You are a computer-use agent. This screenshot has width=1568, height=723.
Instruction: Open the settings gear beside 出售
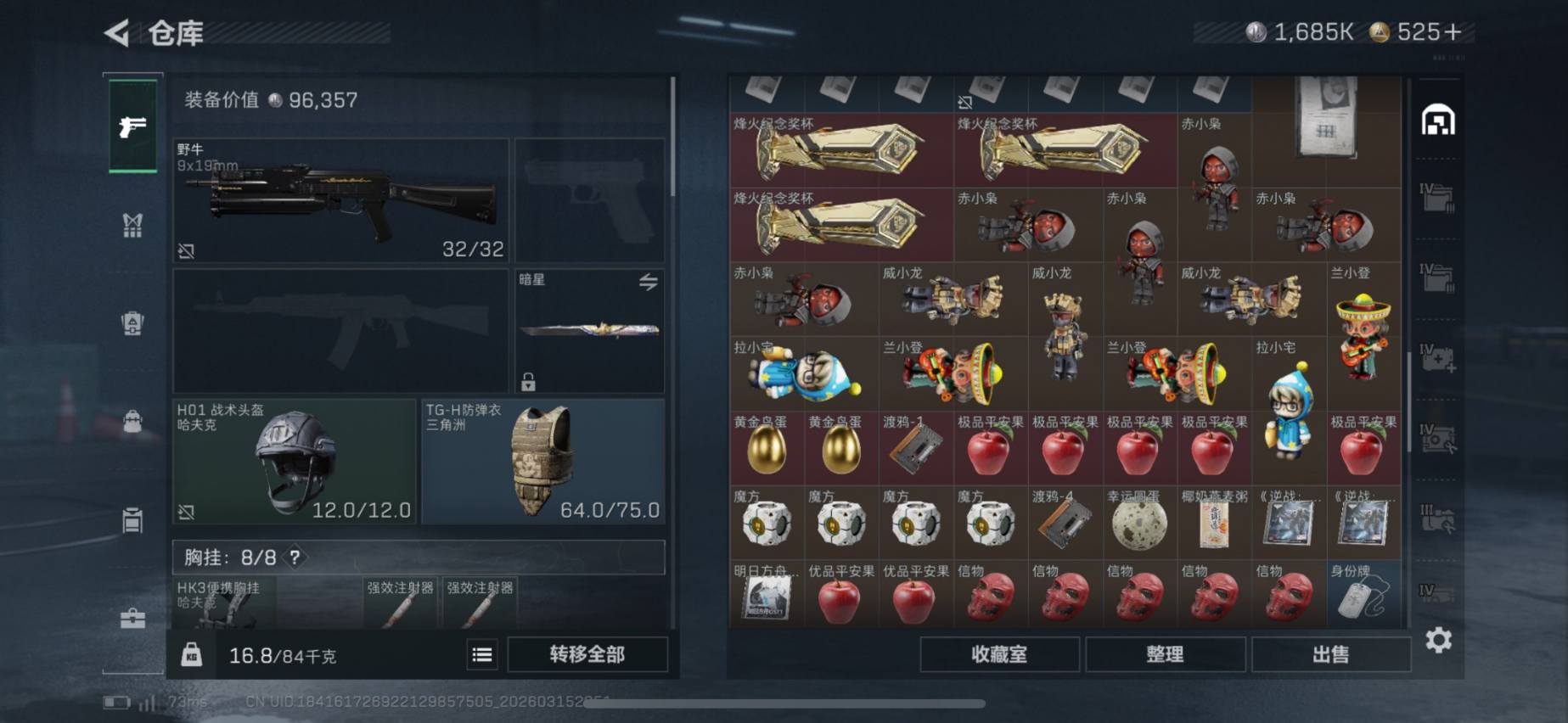tap(1438, 640)
